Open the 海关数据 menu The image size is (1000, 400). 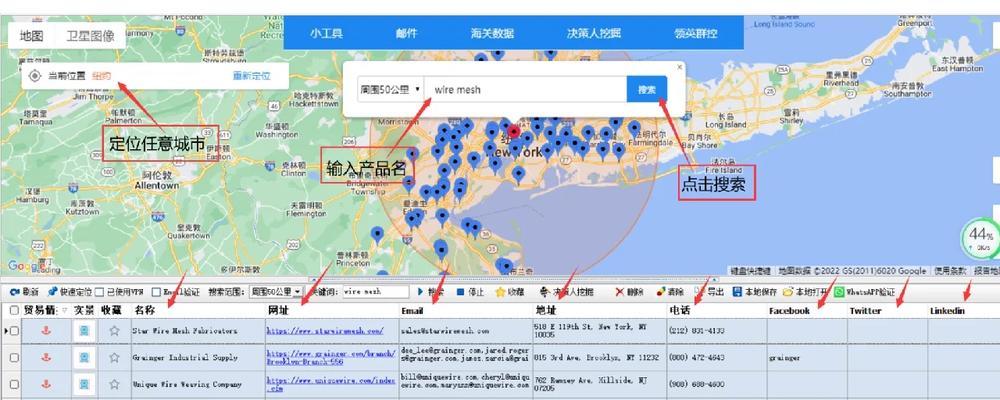tap(492, 34)
